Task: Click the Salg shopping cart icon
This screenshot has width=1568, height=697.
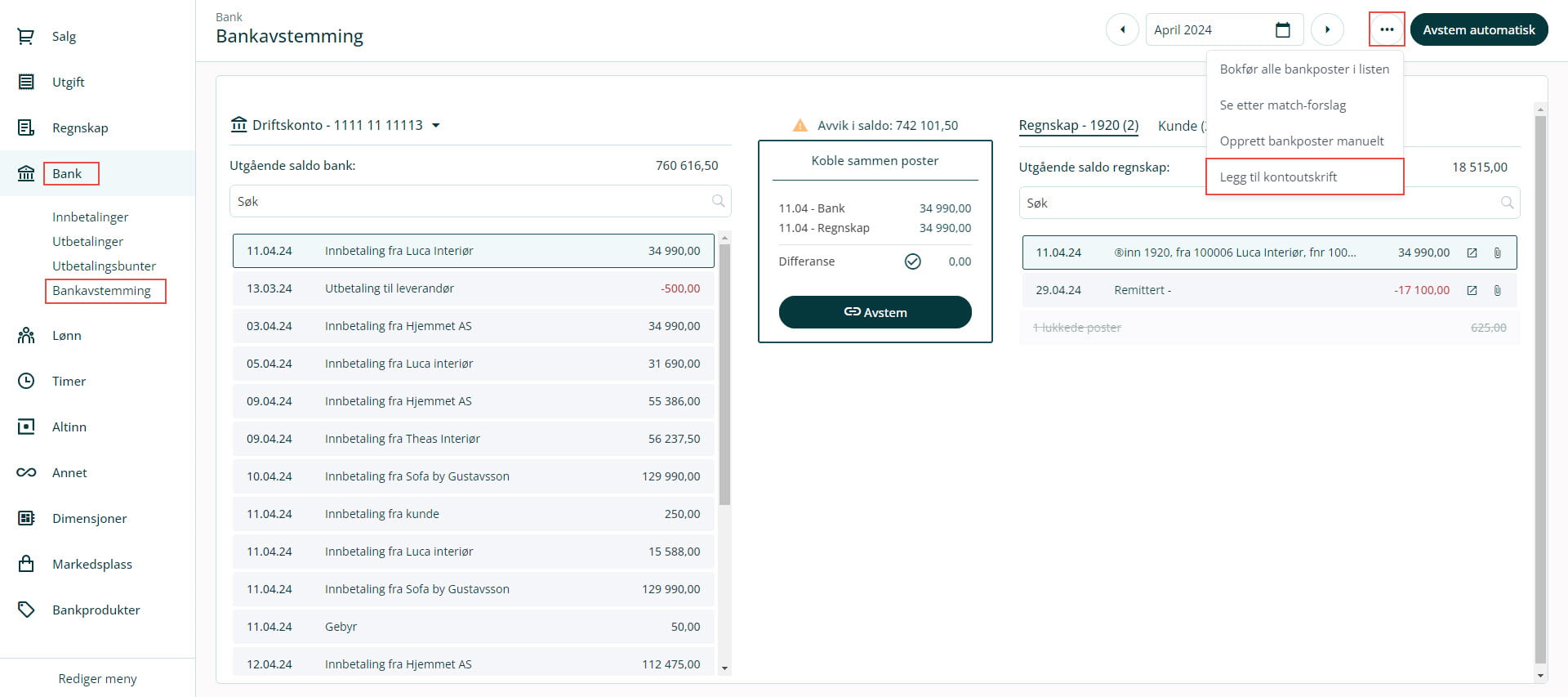Action: pos(26,37)
